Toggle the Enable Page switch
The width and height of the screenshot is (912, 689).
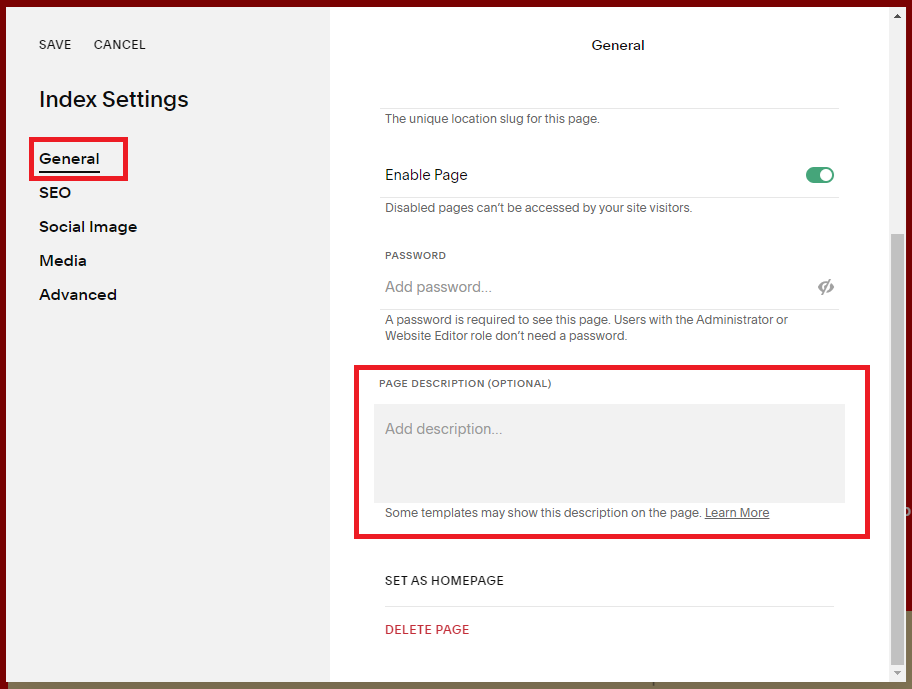tap(820, 175)
